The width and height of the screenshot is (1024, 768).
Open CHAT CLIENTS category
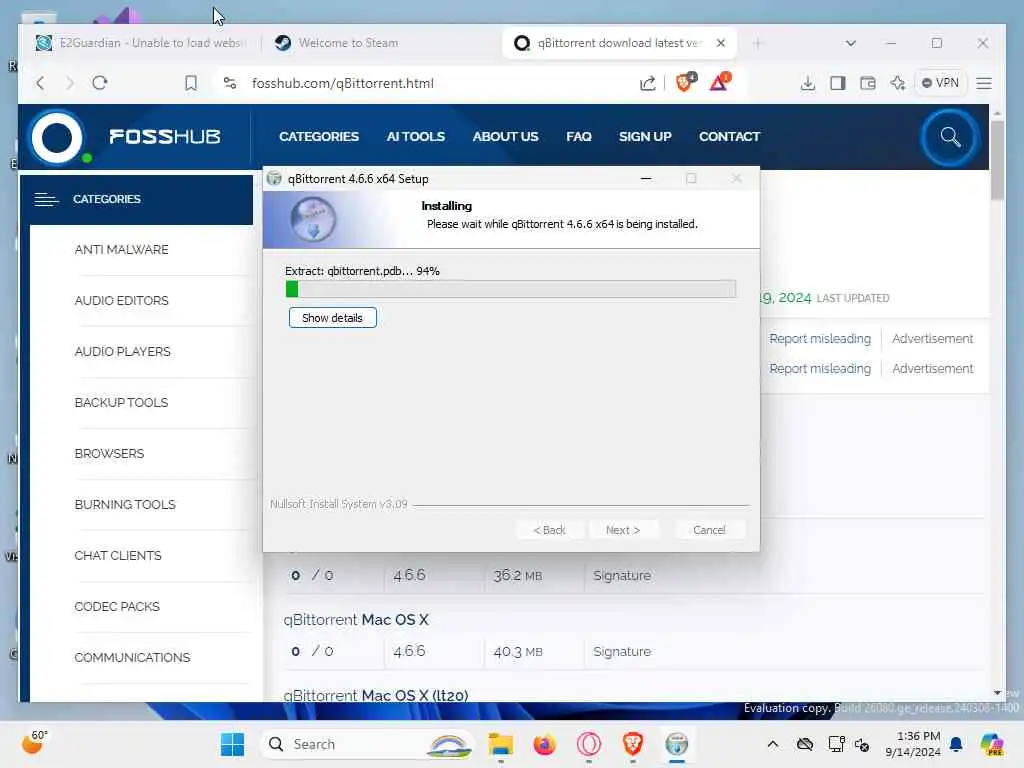pyautogui.click(x=118, y=555)
